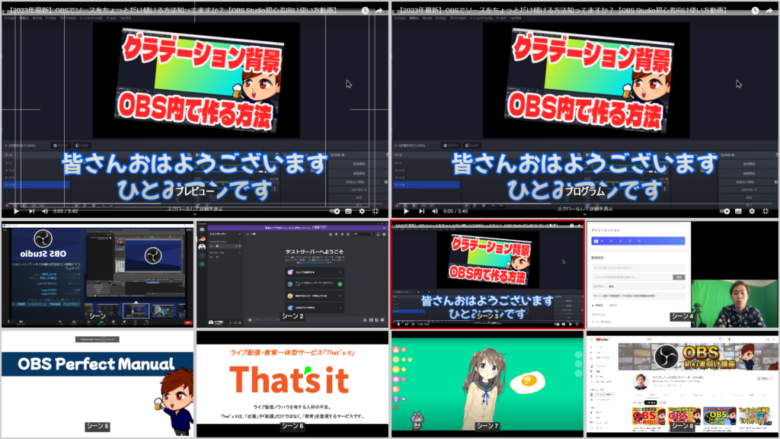
Task: Click play button in the preview video
Action: coord(17,211)
